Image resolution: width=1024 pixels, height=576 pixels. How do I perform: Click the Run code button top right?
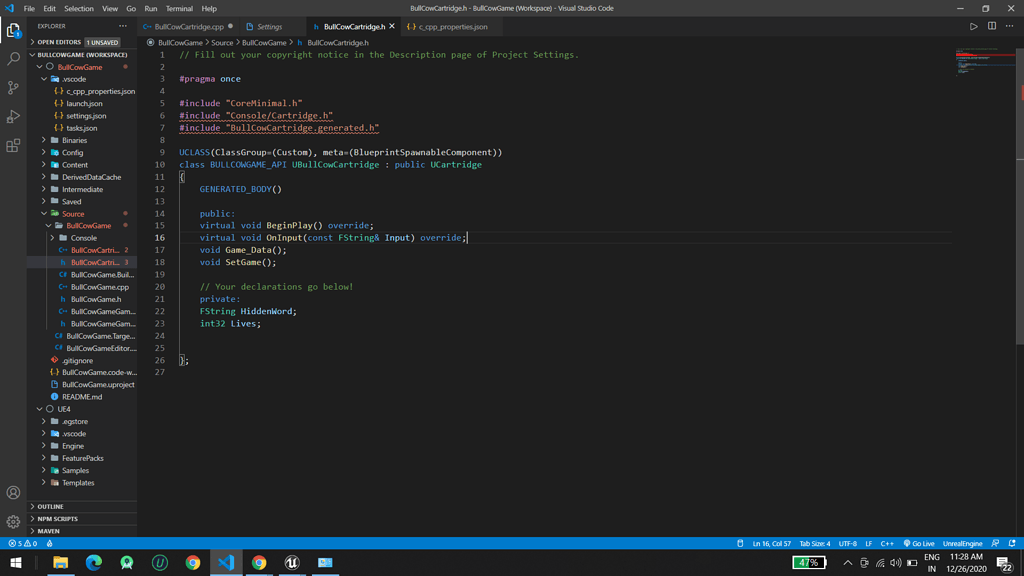coord(973,28)
